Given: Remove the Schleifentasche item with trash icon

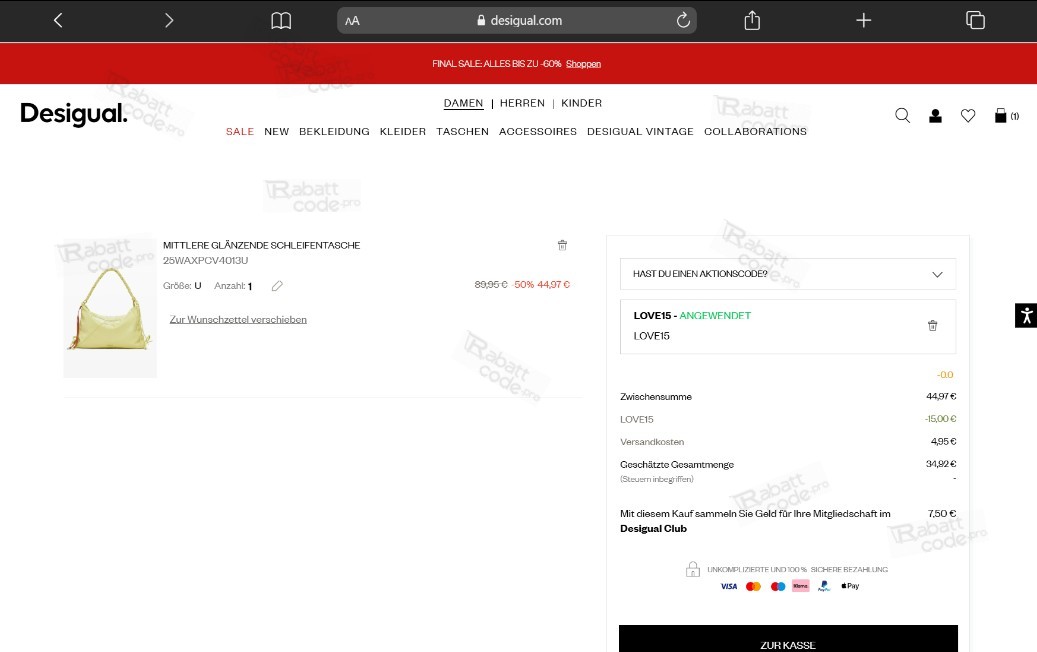Looking at the screenshot, I should pos(562,245).
